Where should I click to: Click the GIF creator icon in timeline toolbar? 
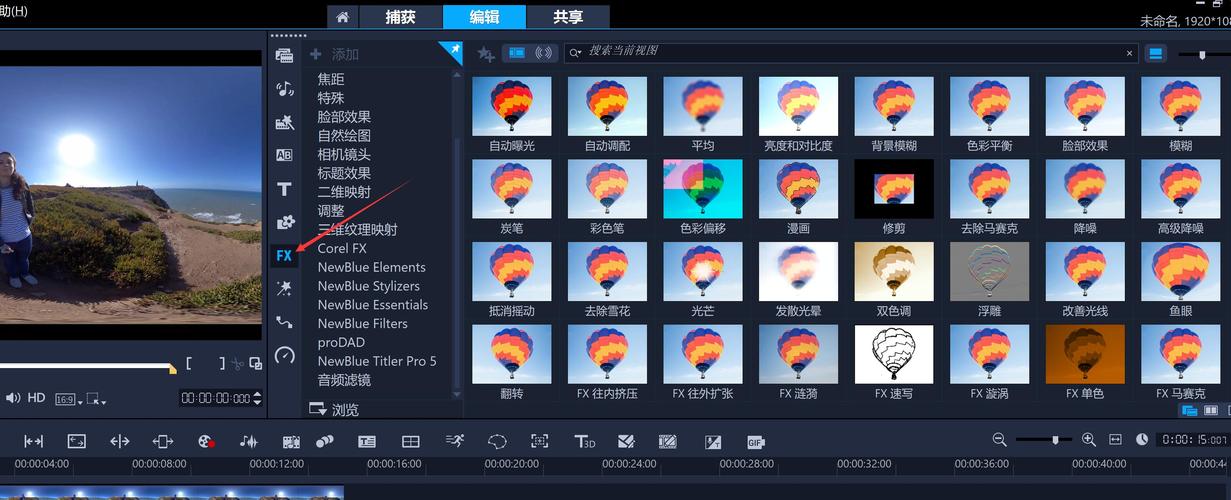point(755,441)
